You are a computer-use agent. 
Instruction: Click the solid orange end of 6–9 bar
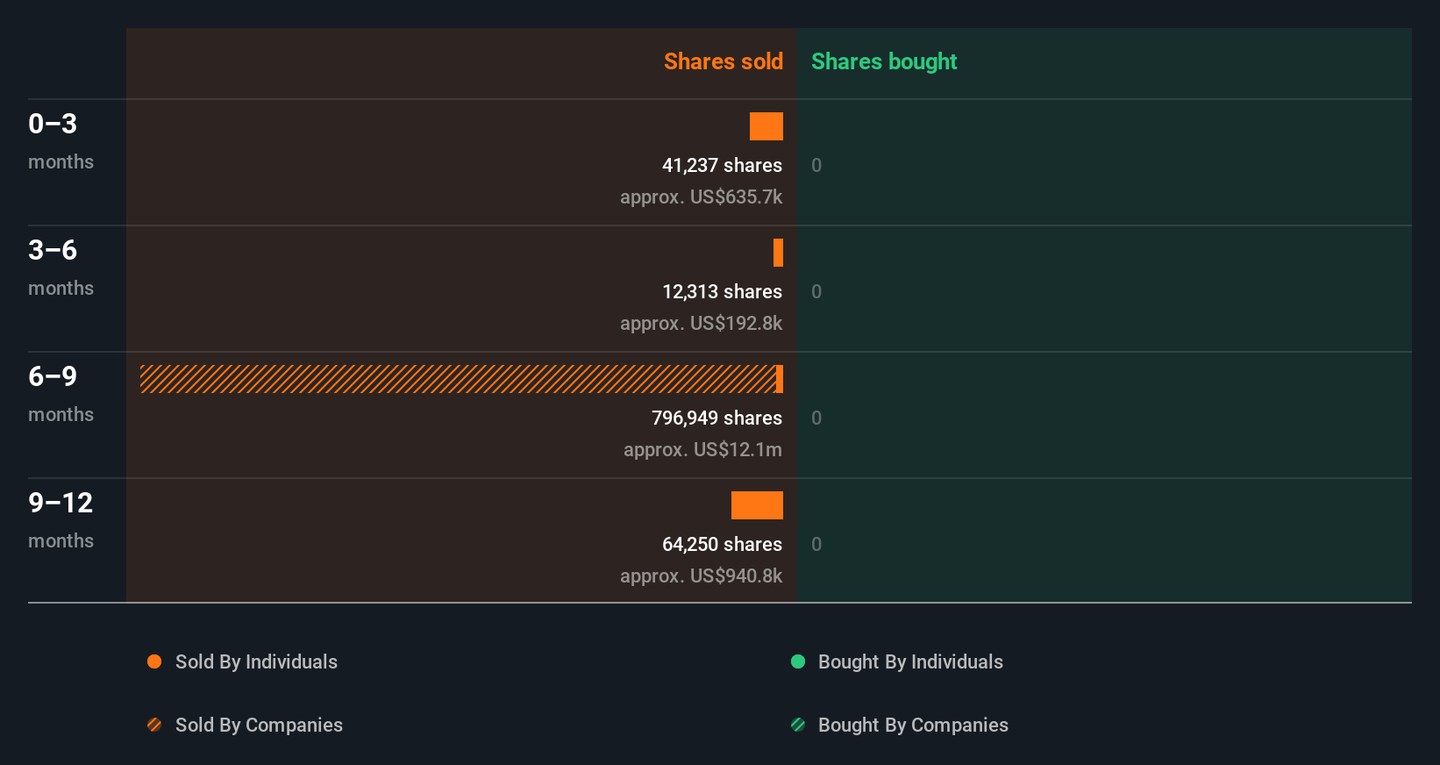click(779, 379)
